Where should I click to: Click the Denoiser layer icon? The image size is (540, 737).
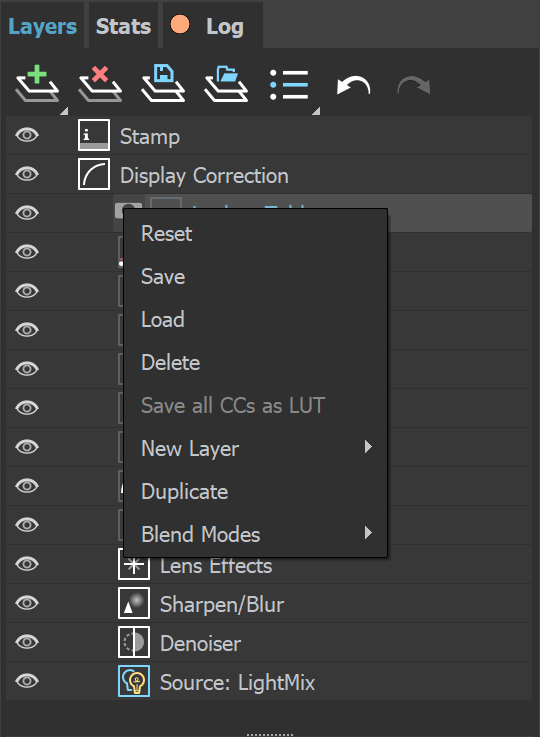134,642
